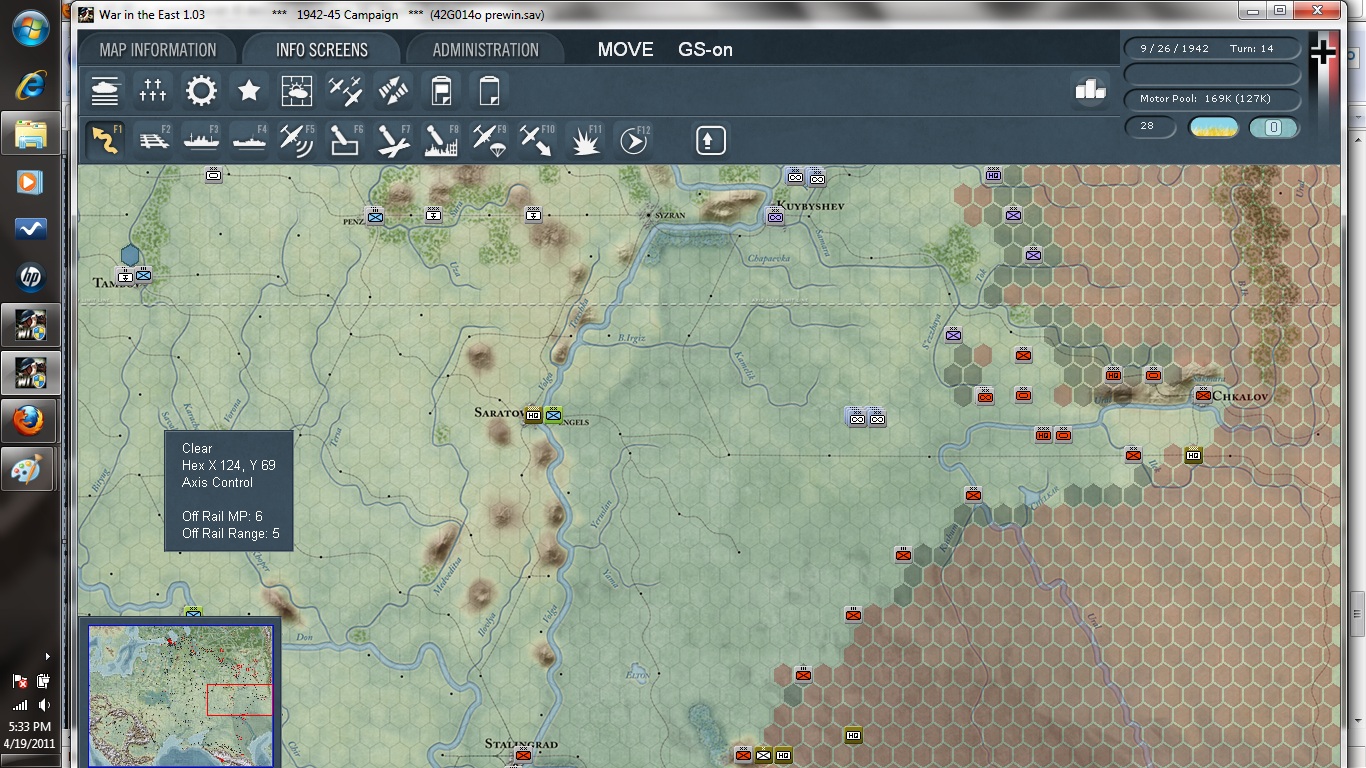The height and width of the screenshot is (768, 1366).
Task: Select the HQ unit at Saratov
Action: coord(533,415)
